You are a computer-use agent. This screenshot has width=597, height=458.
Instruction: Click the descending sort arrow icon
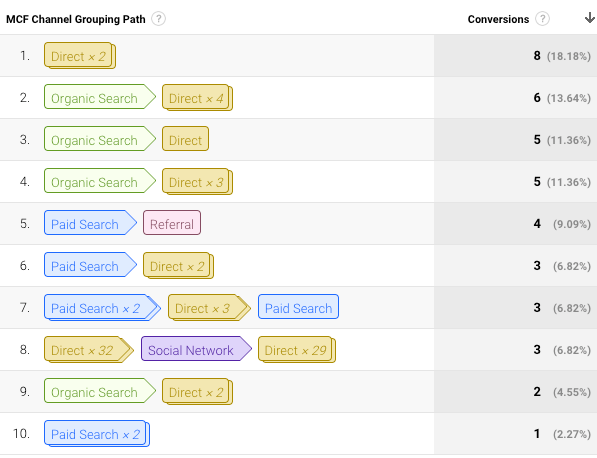[x=590, y=18]
